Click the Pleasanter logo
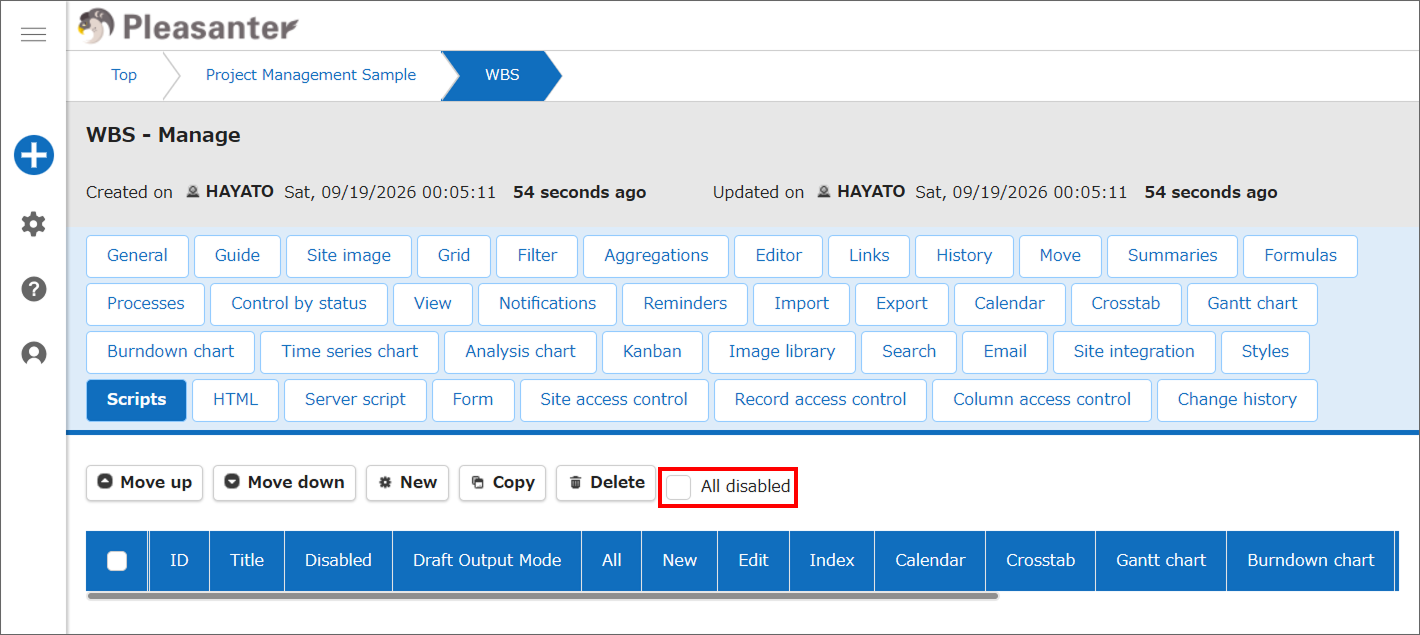 pos(188,26)
